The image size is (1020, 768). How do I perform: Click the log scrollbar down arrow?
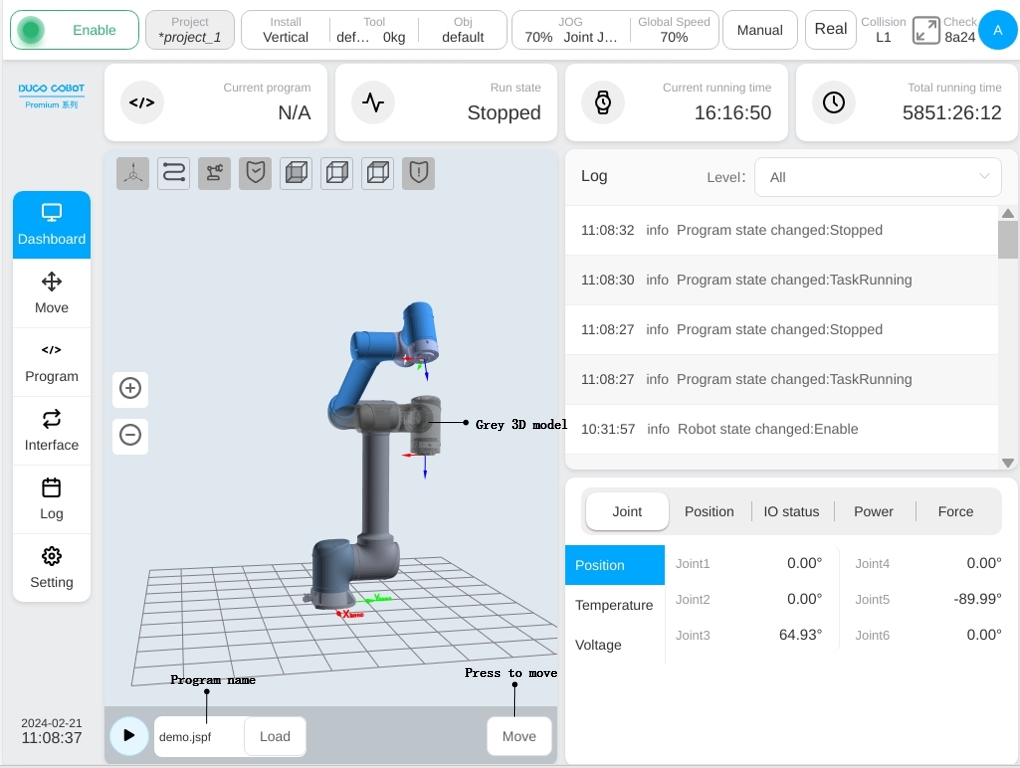pyautogui.click(x=1008, y=463)
